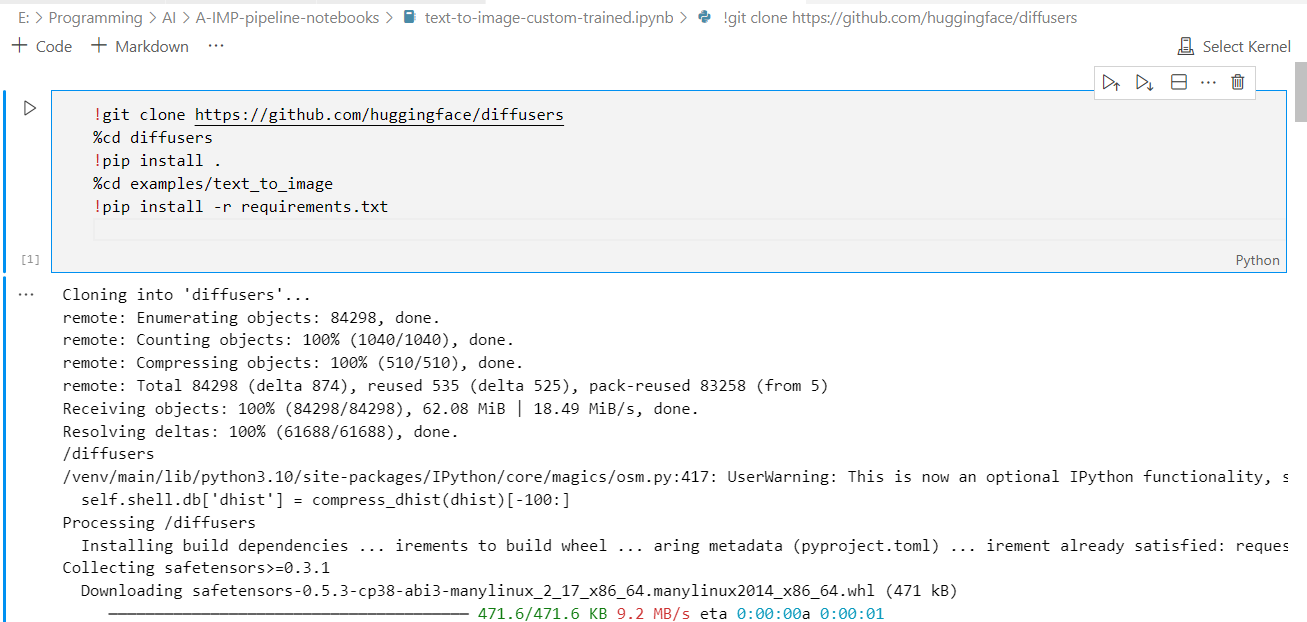Delete the cell with trash icon
Image resolution: width=1307 pixels, height=622 pixels.
1238,82
